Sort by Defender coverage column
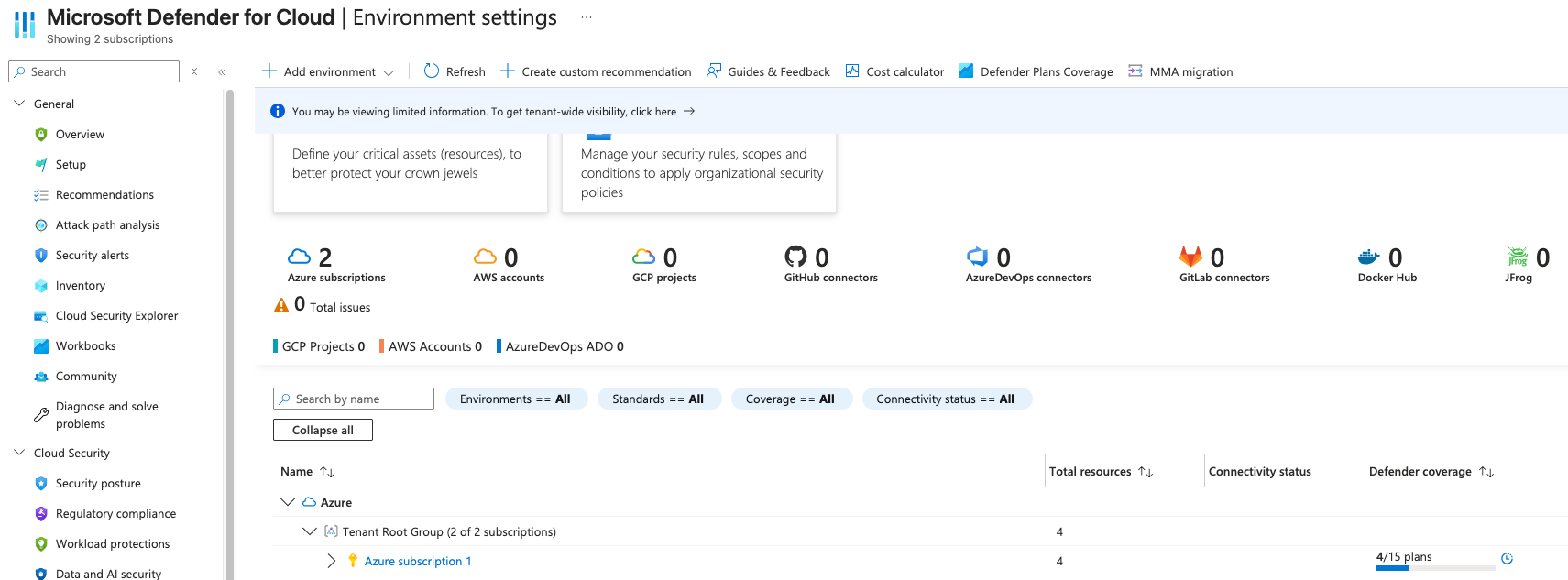Screen dimensions: 1568x580 coord(1431,472)
